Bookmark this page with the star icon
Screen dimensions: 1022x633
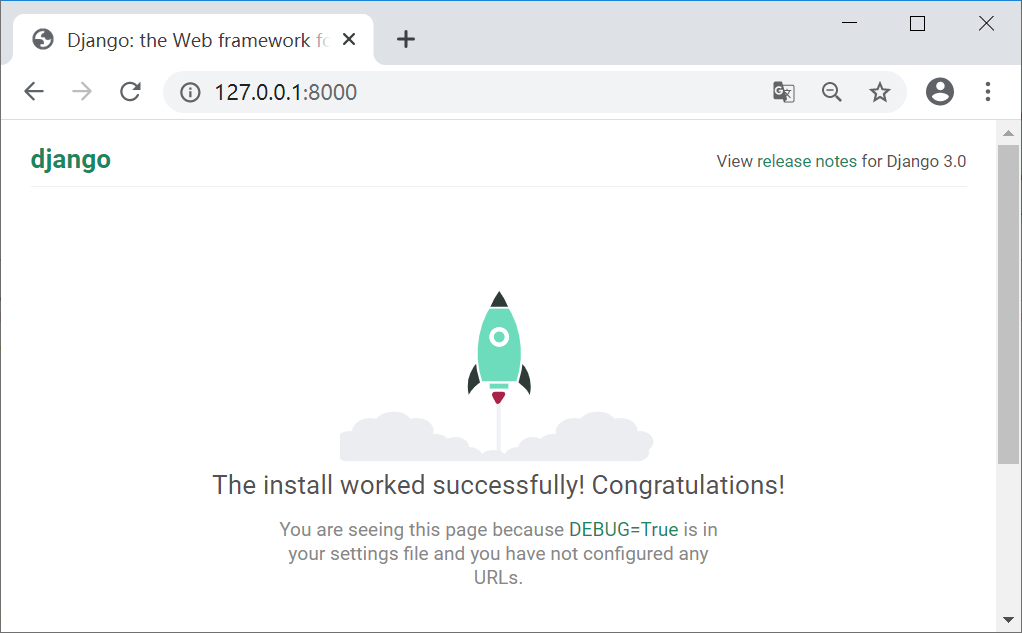(x=880, y=92)
